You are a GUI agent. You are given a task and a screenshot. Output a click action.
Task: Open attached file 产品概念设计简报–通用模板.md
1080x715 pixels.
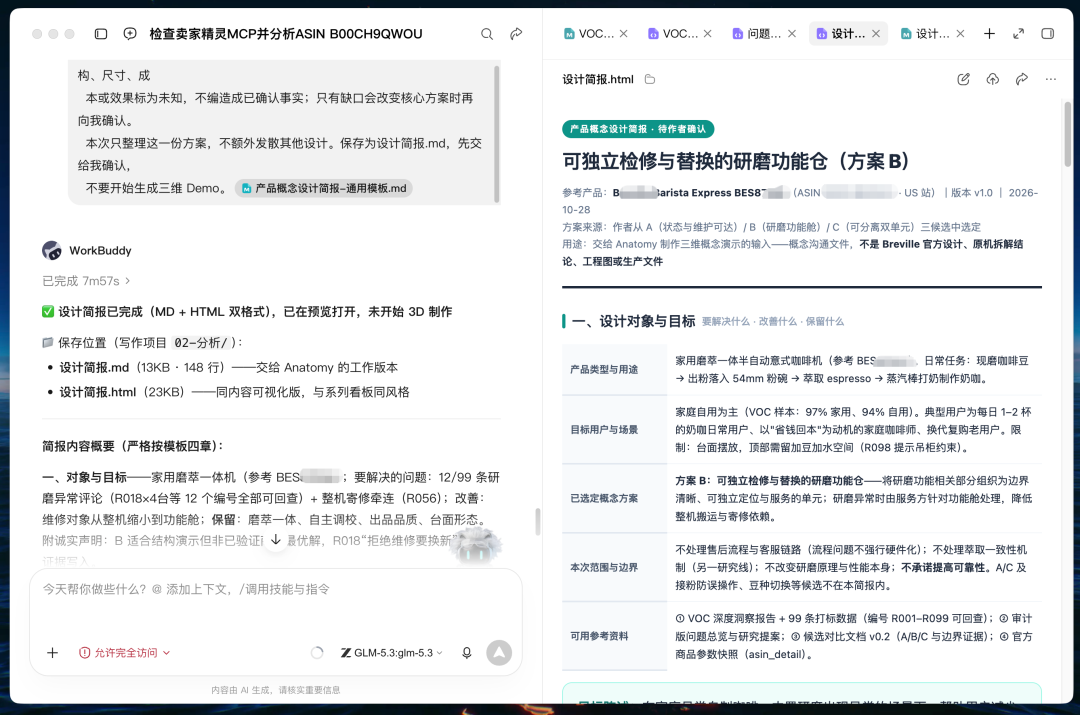[x=324, y=188]
